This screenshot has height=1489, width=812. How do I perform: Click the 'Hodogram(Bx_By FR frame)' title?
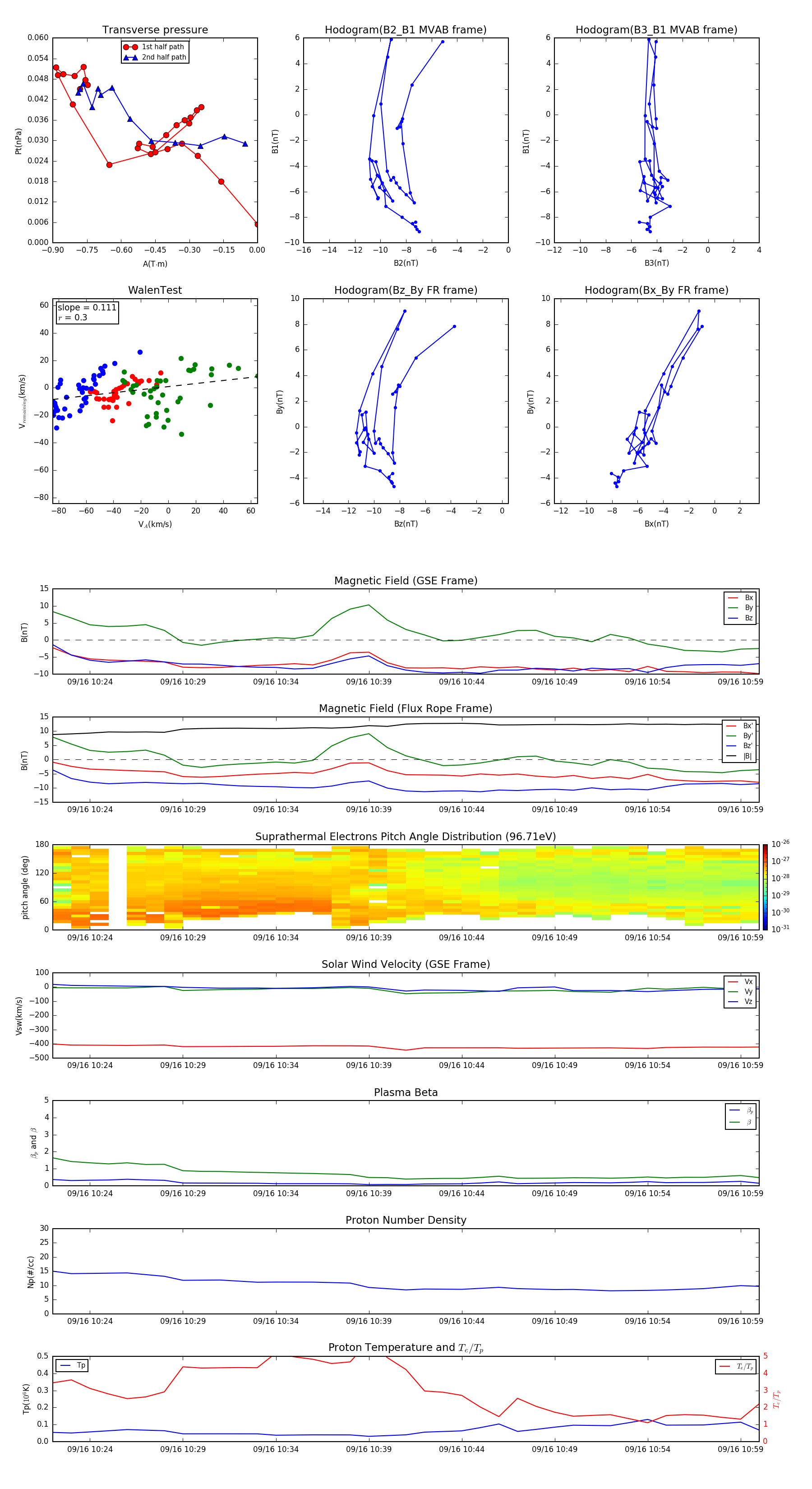click(656, 290)
